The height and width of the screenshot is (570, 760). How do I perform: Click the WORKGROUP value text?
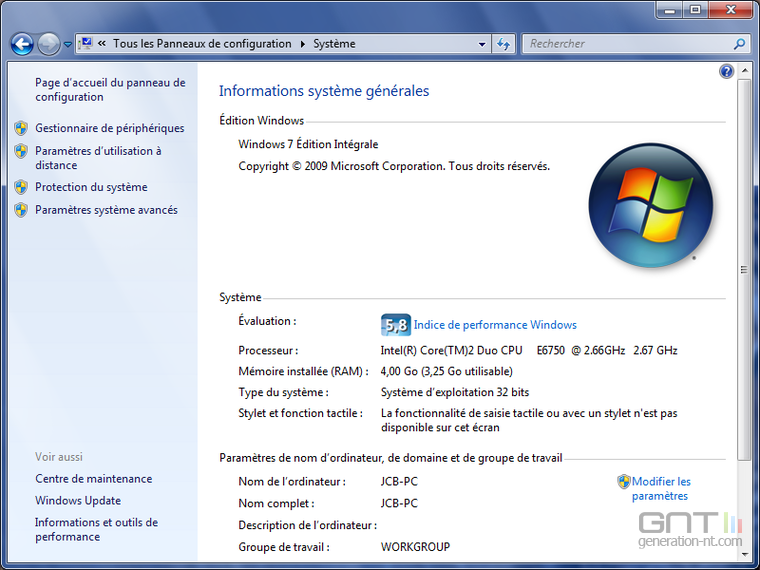coord(415,547)
